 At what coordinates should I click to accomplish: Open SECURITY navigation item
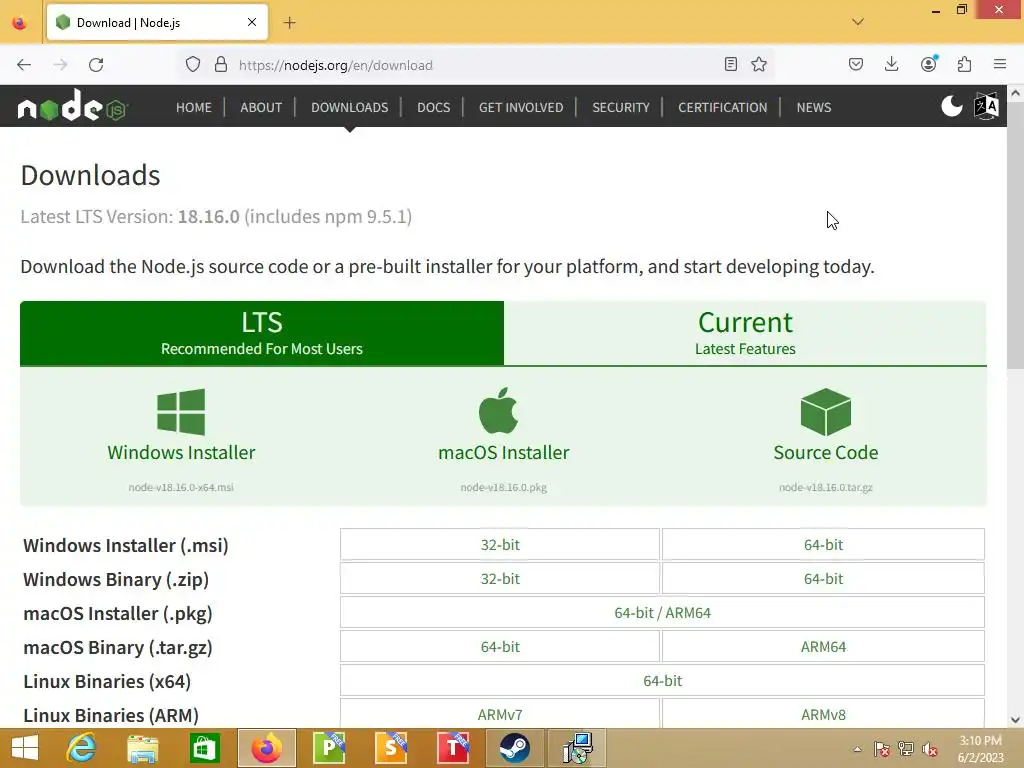pyautogui.click(x=620, y=107)
